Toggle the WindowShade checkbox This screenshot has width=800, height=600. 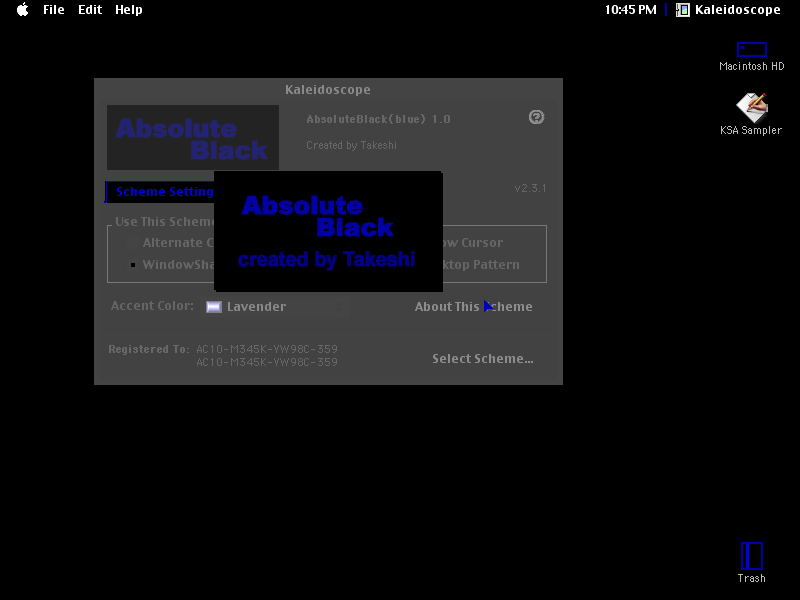click(x=133, y=265)
